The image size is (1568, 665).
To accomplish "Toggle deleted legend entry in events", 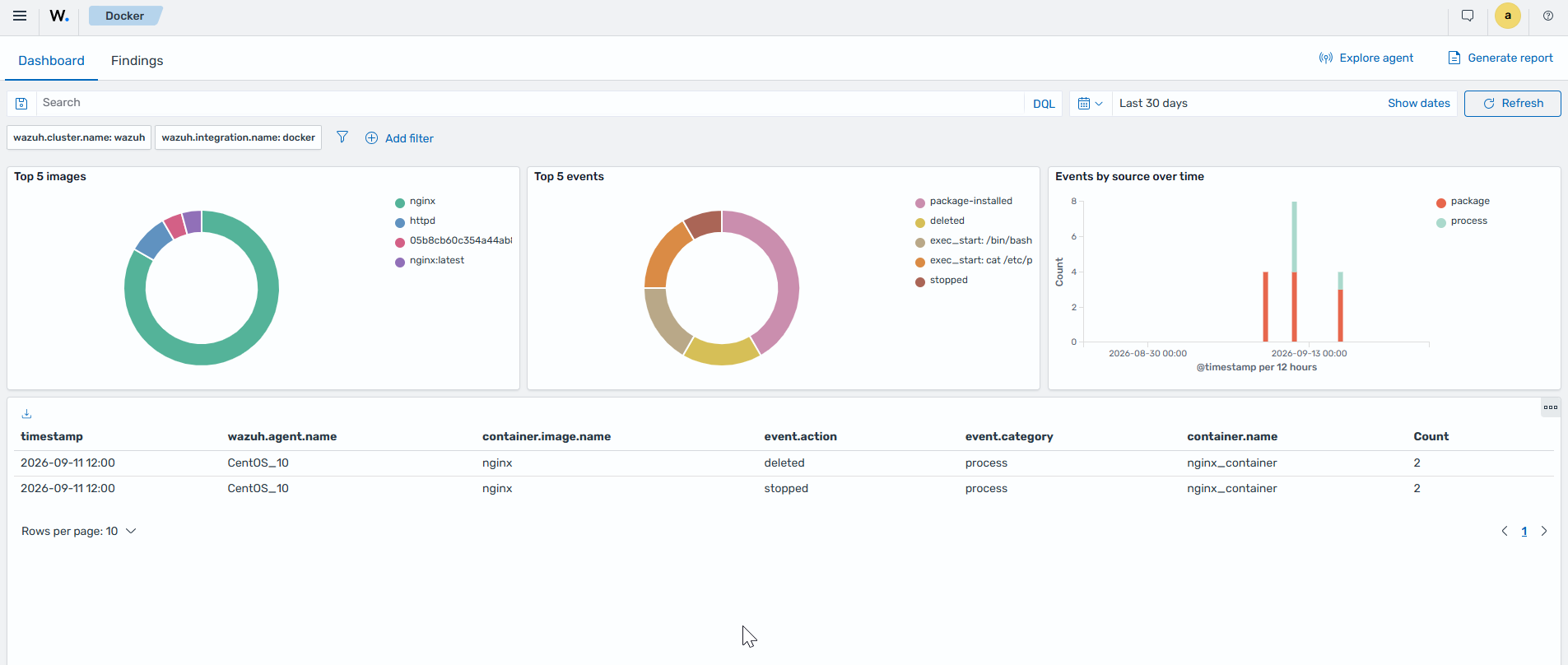I will [940, 221].
